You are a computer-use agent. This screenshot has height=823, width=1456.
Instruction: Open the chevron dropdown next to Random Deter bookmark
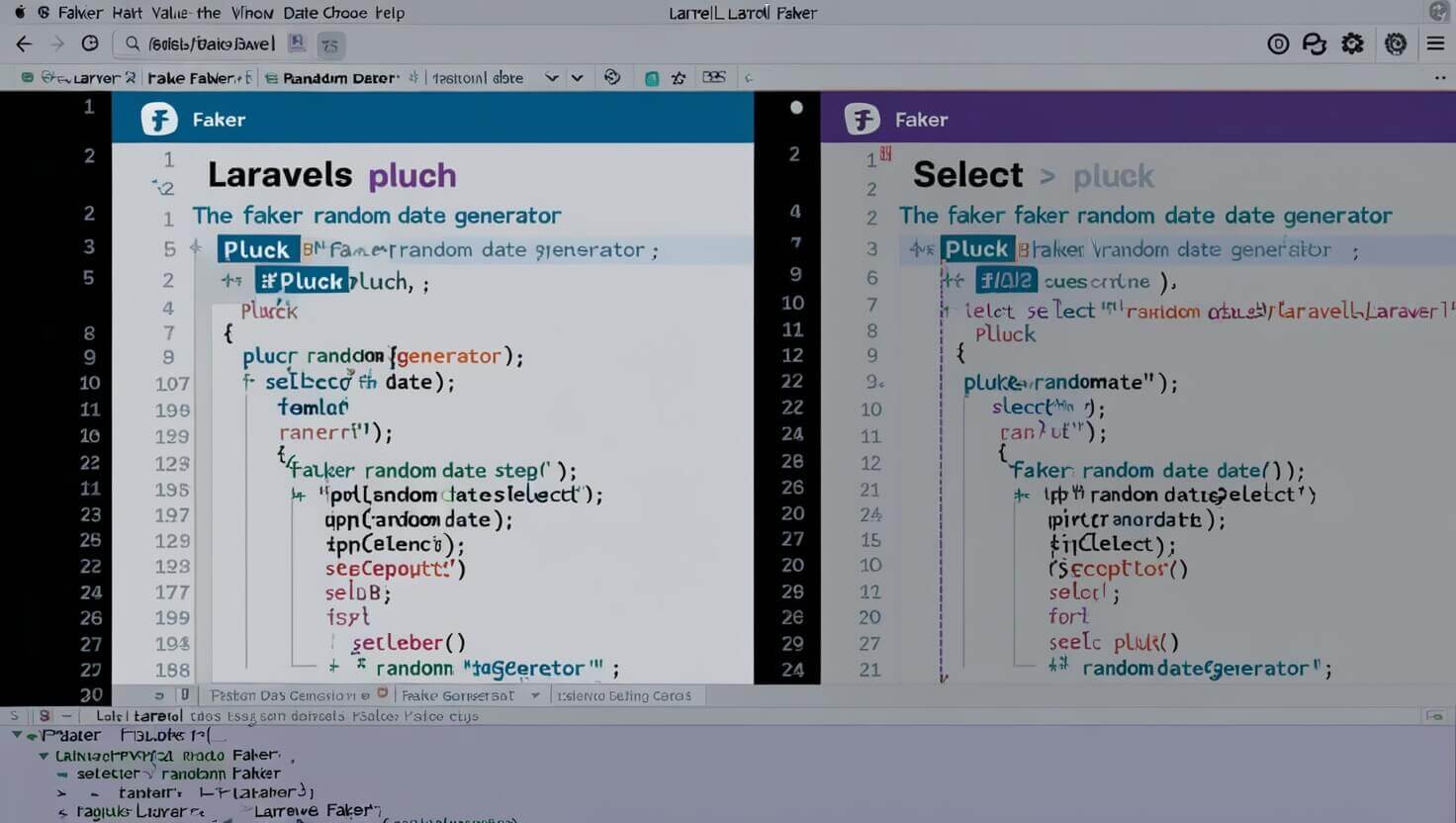point(552,77)
